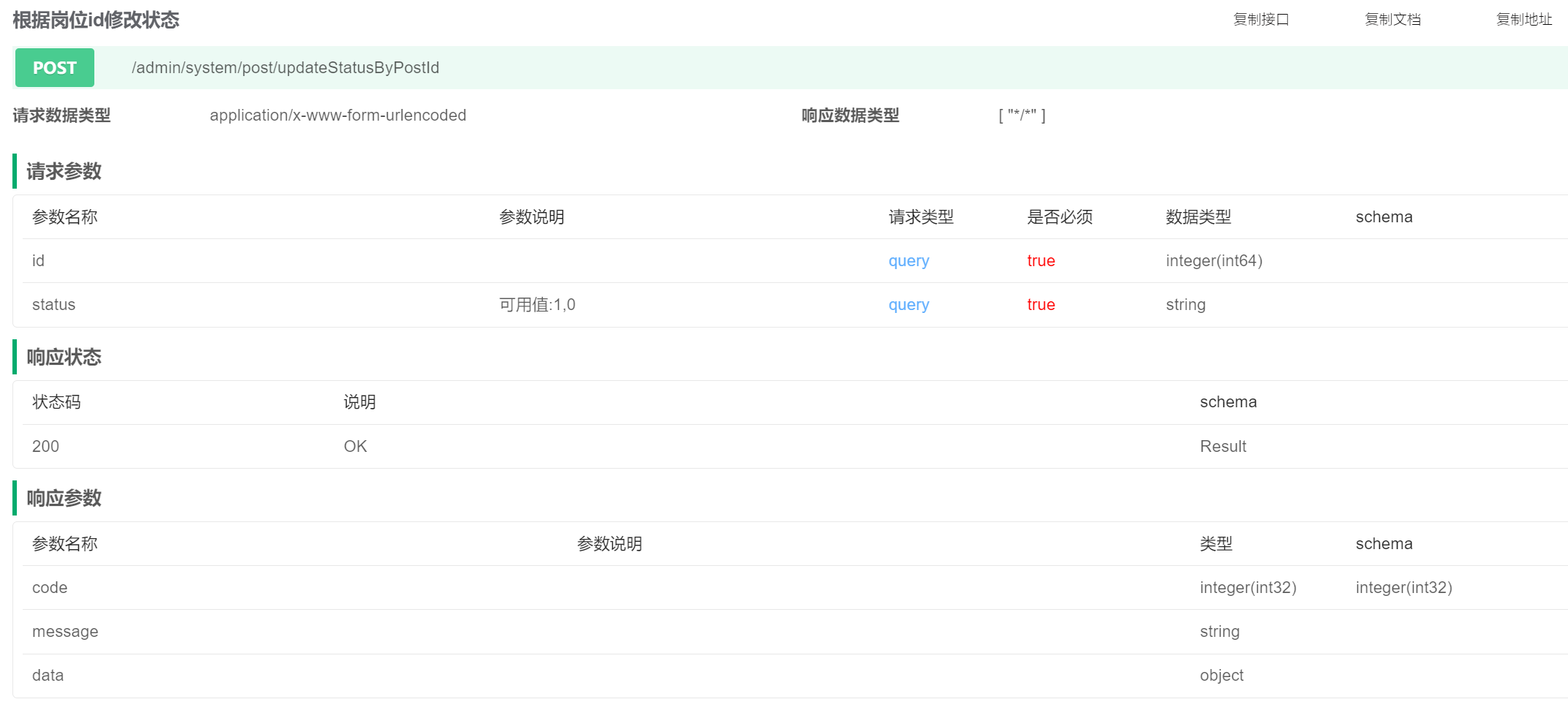Click the 是否必须 column header
Image resolution: width=1568 pixels, height=710 pixels.
point(1060,217)
